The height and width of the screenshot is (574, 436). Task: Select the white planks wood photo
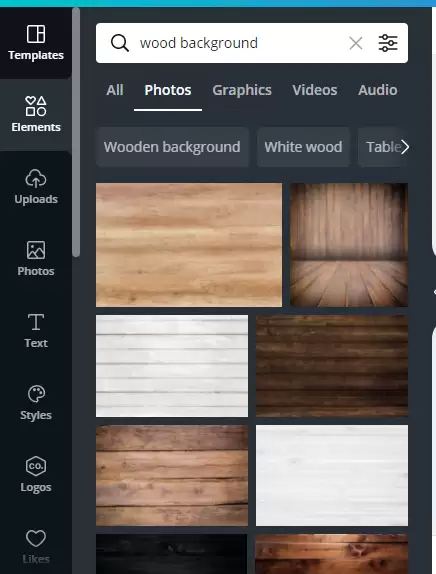[x=172, y=366]
